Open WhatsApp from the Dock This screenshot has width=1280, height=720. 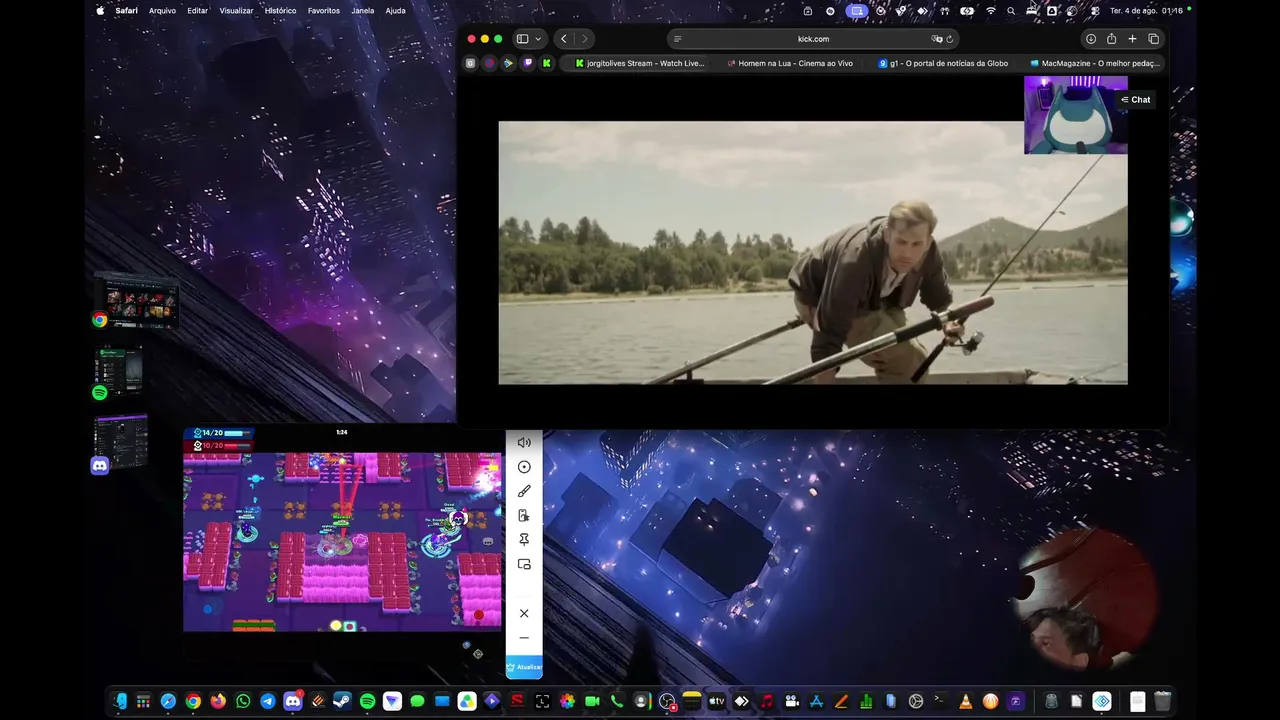point(243,702)
